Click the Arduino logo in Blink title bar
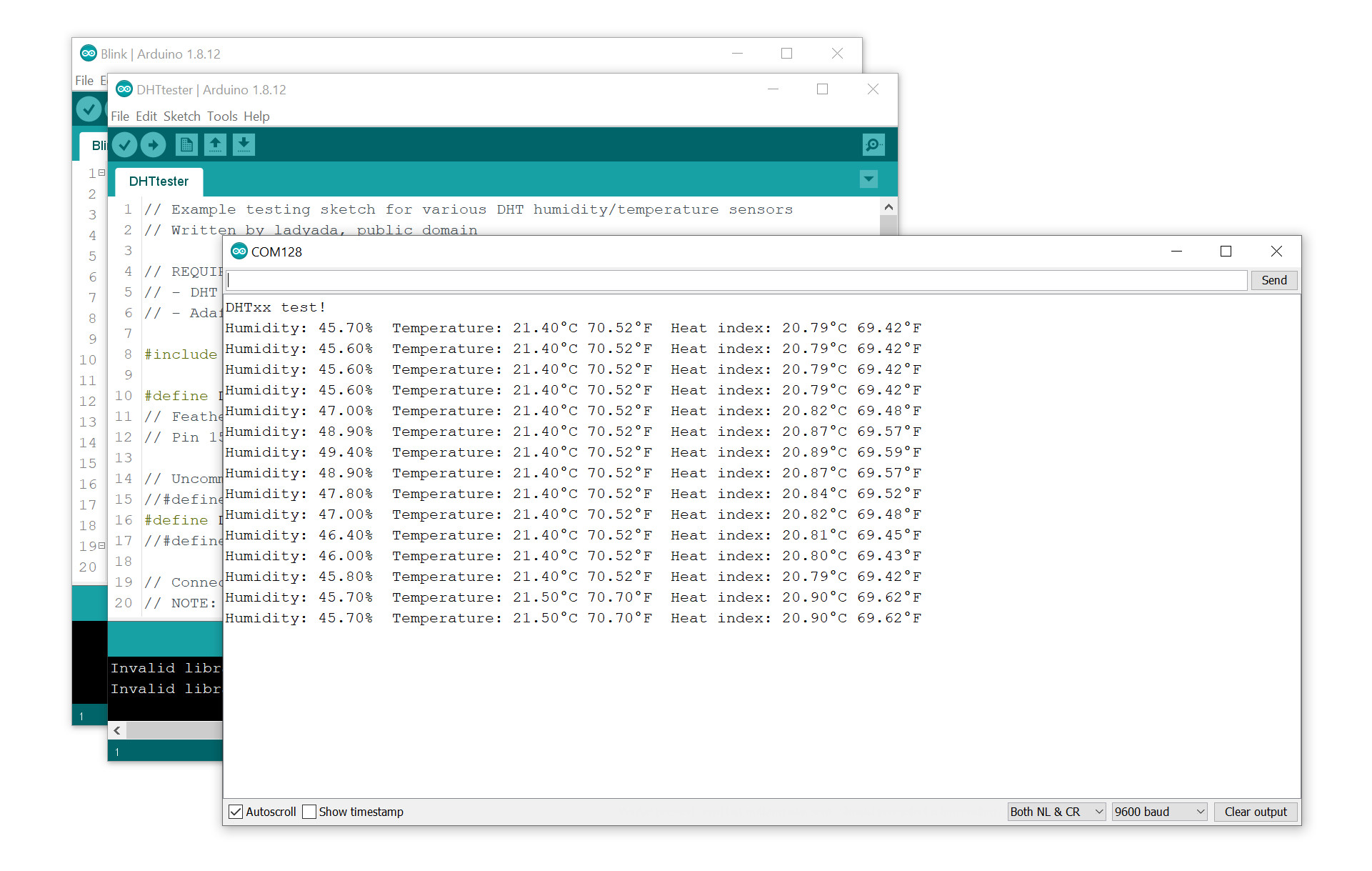The width and height of the screenshot is (1372, 871). pos(89,54)
